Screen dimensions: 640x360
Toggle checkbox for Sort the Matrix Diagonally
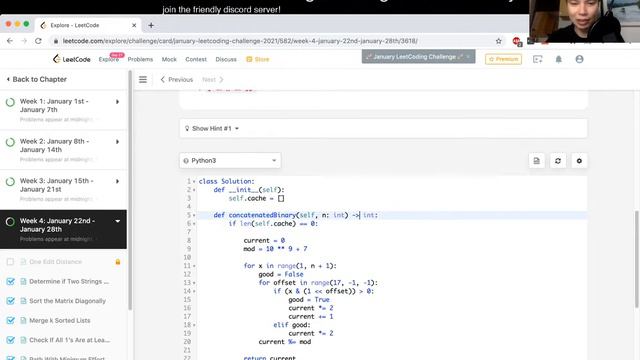[x=10, y=301]
